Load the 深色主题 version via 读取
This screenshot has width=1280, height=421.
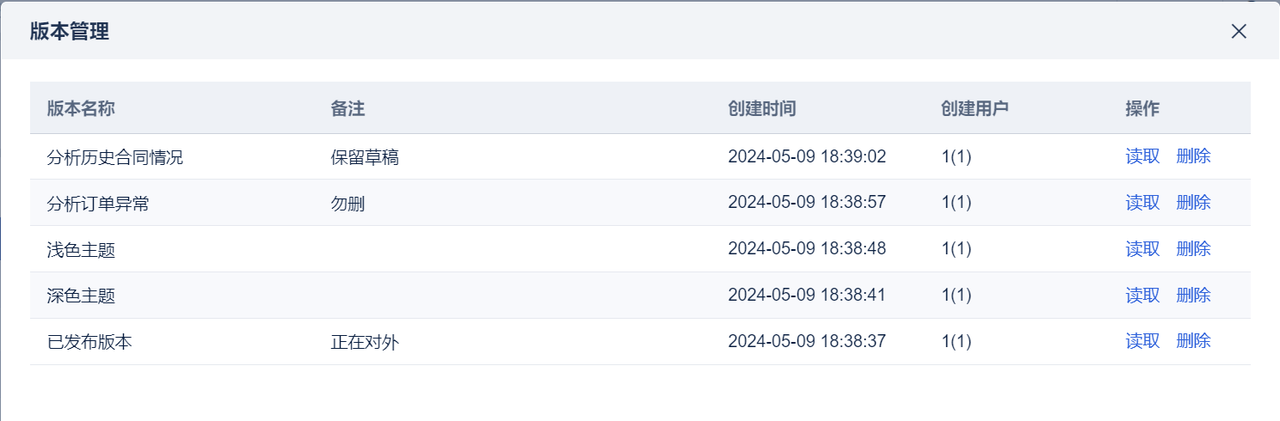1142,295
